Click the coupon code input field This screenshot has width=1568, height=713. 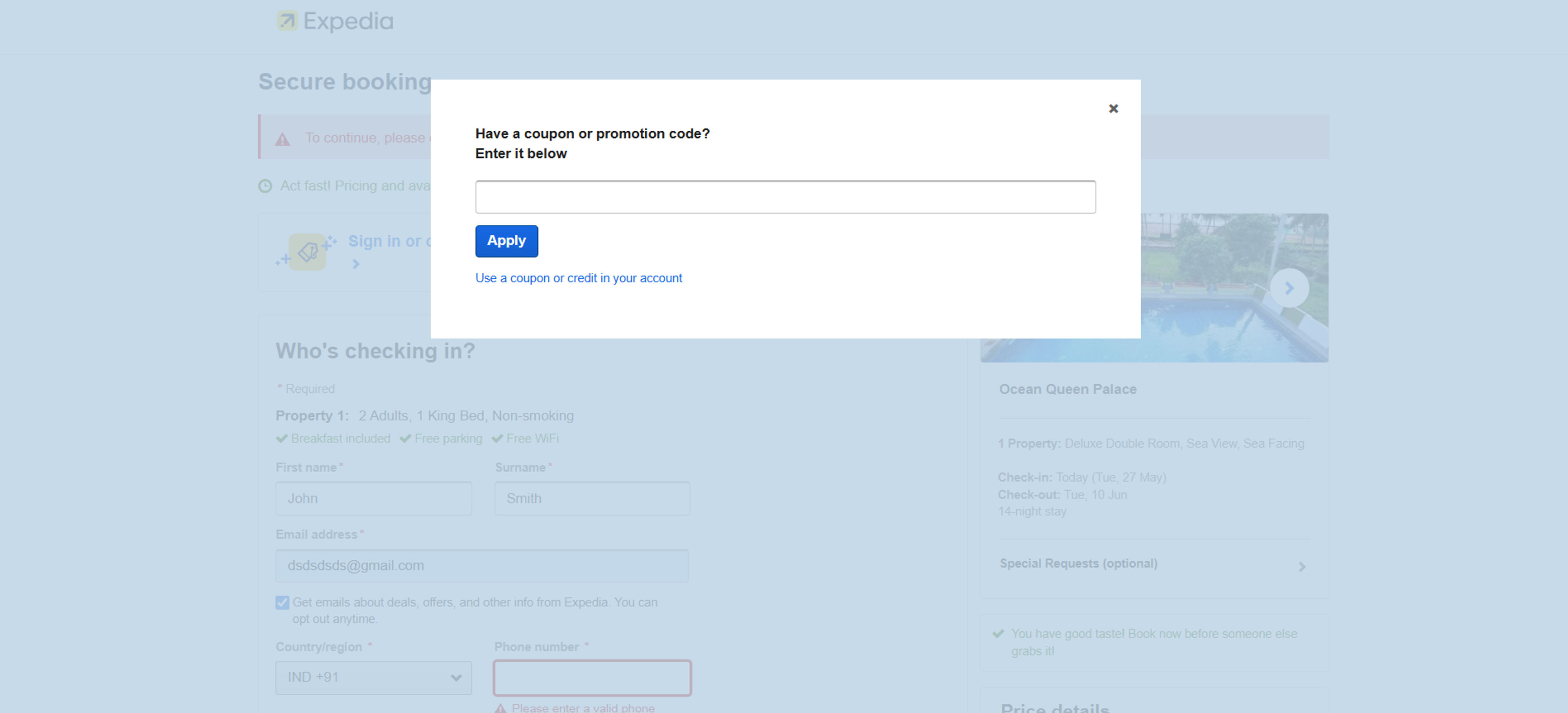click(785, 197)
